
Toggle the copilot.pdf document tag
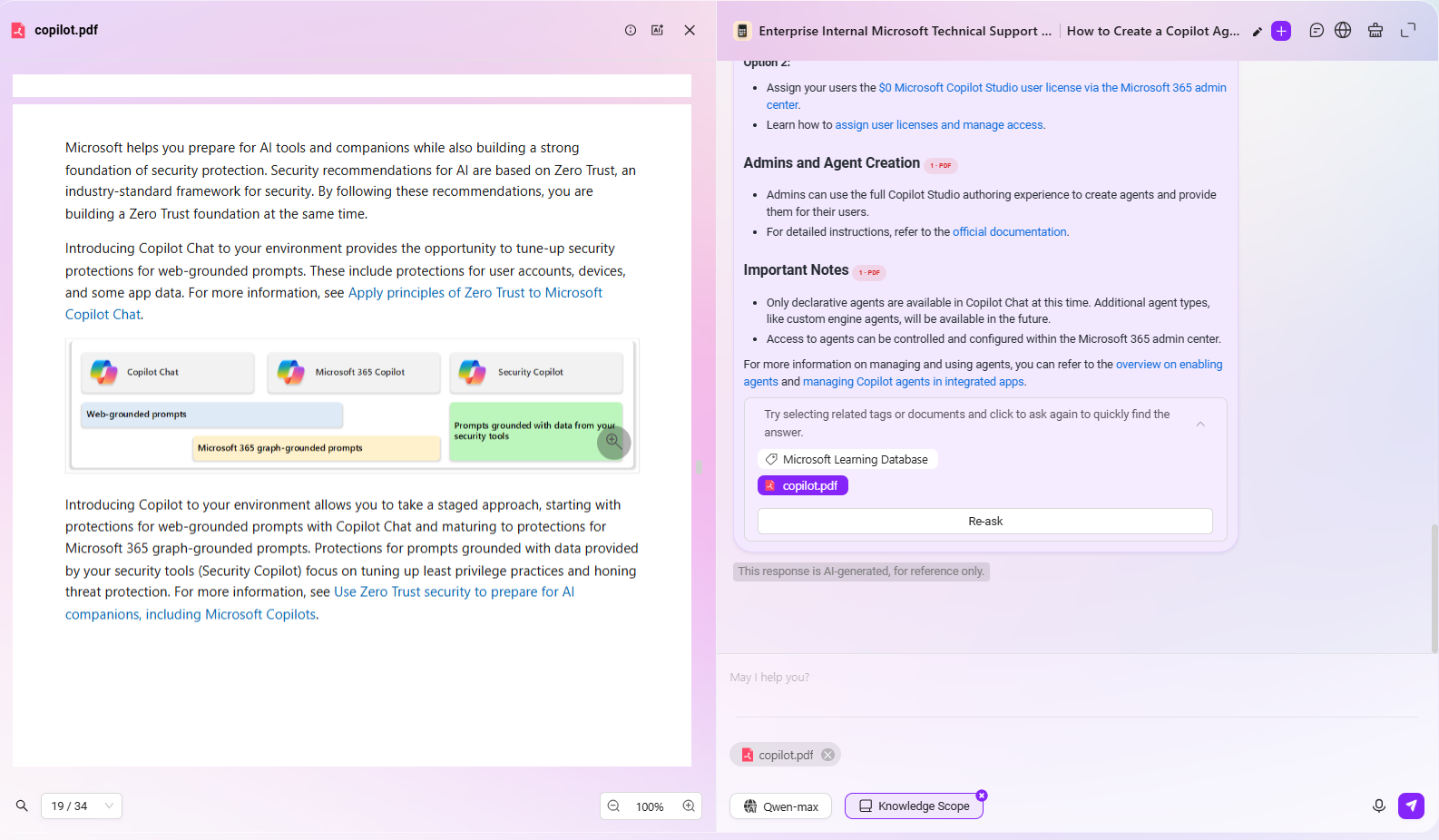(x=803, y=485)
